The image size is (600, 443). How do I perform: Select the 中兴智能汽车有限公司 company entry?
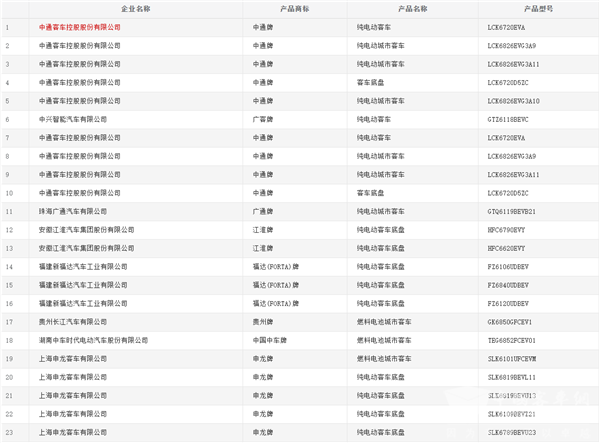[73, 119]
